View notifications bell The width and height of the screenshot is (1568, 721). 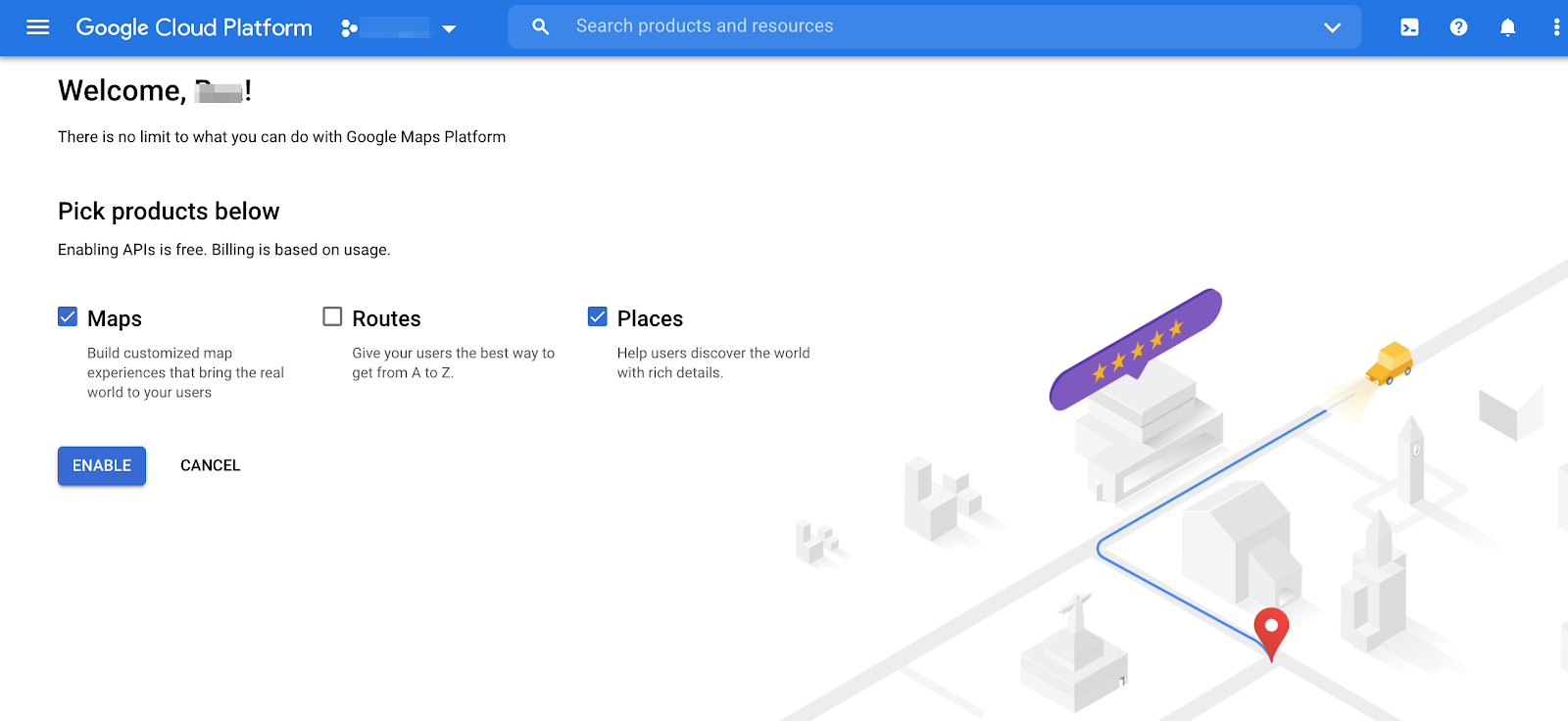tap(1507, 27)
